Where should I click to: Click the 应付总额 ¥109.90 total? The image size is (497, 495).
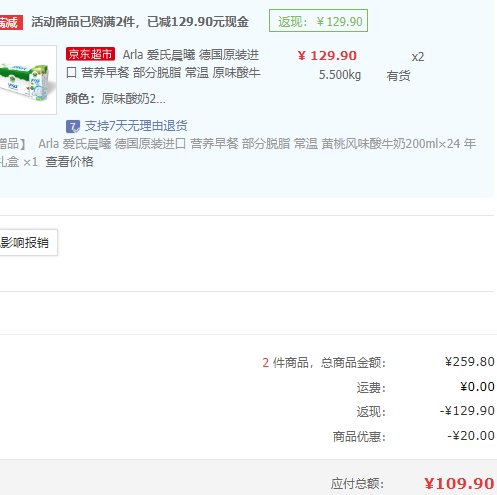(x=459, y=484)
